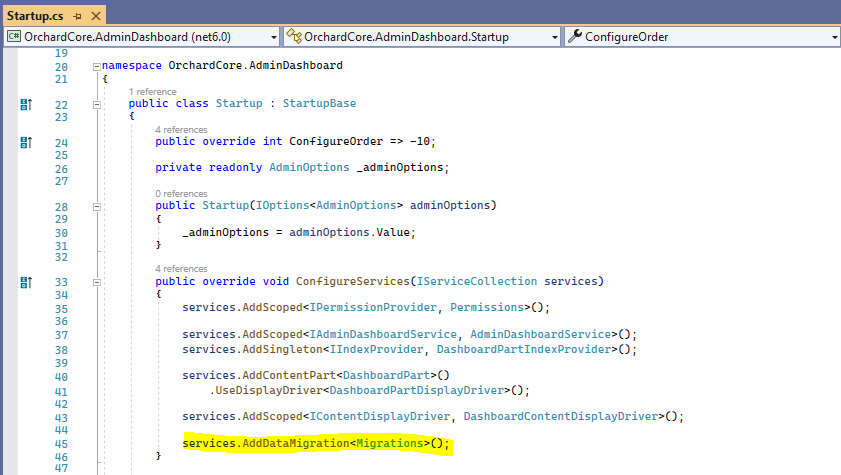Click AddDataMigration on line 45

(x=296, y=443)
